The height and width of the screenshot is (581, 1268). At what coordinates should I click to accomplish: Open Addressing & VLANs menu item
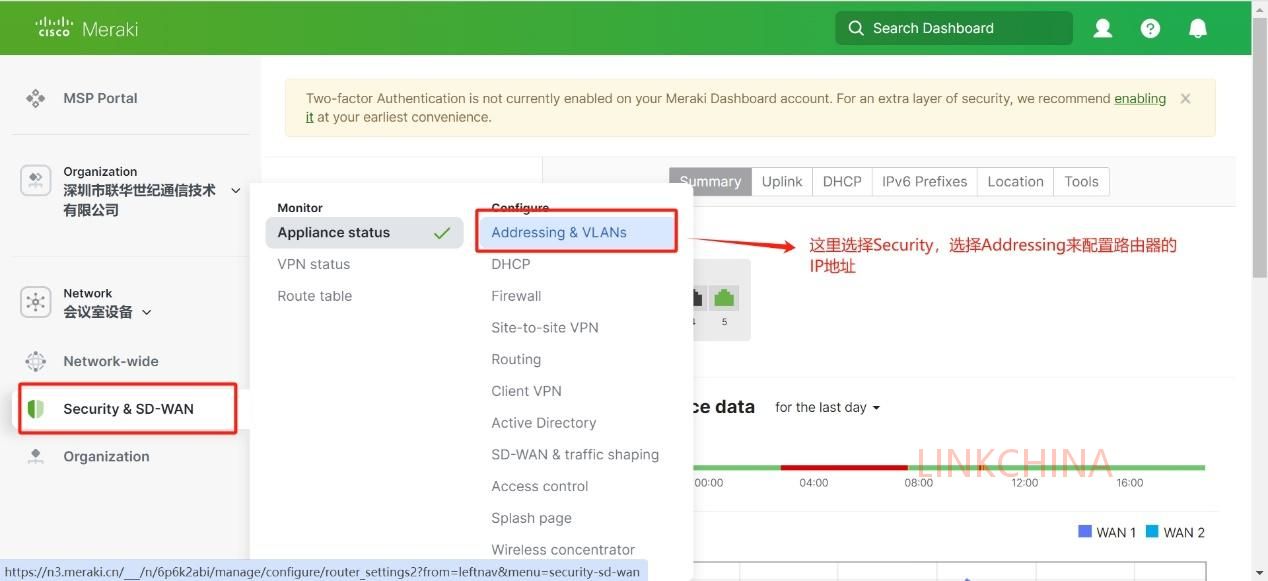click(x=577, y=232)
